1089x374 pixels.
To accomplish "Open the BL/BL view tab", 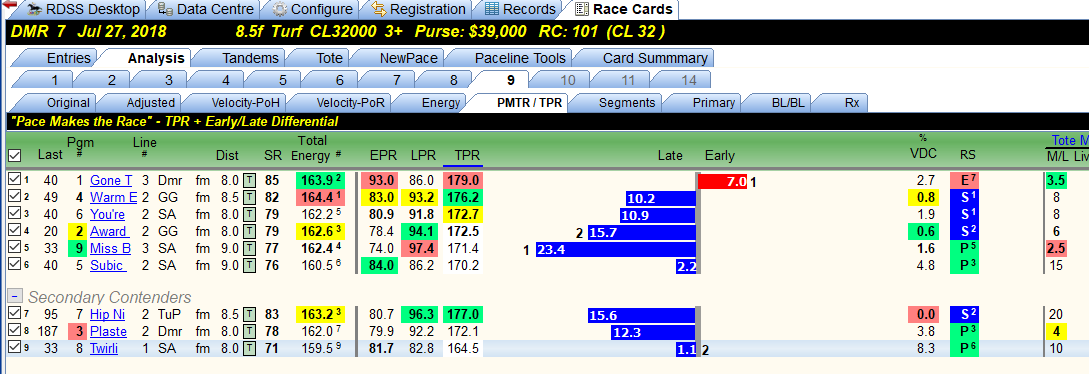I will 788,103.
